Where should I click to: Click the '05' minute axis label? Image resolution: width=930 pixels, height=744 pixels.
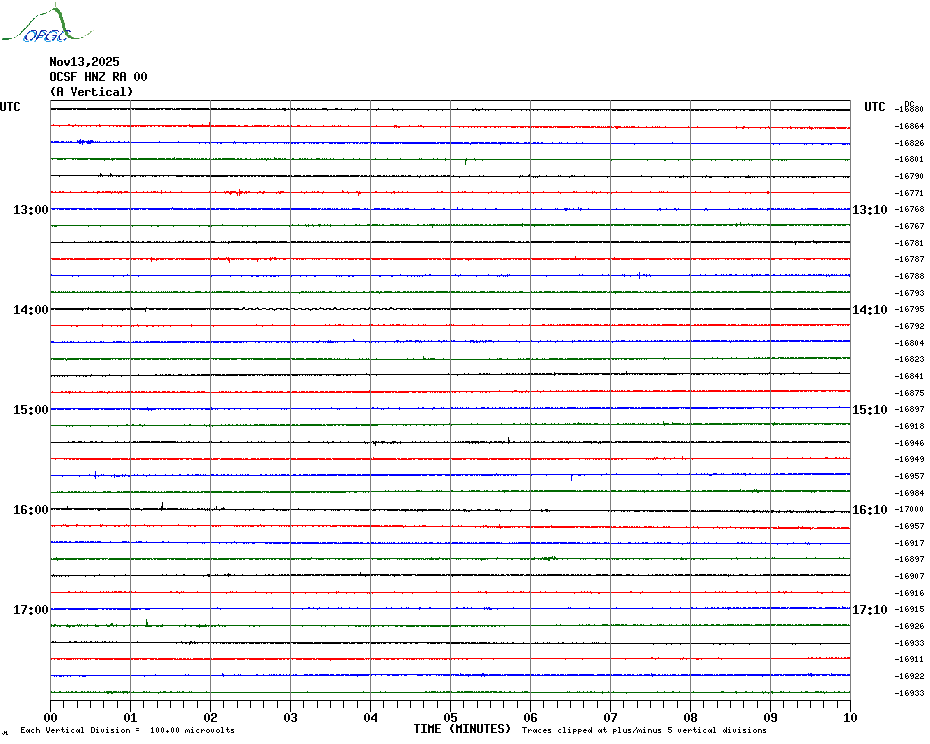click(x=451, y=717)
